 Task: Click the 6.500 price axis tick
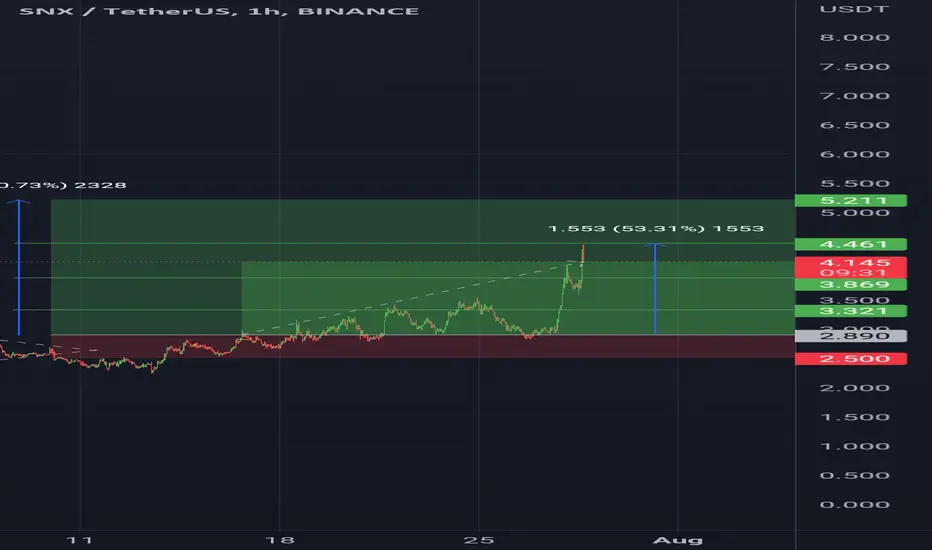(854, 125)
